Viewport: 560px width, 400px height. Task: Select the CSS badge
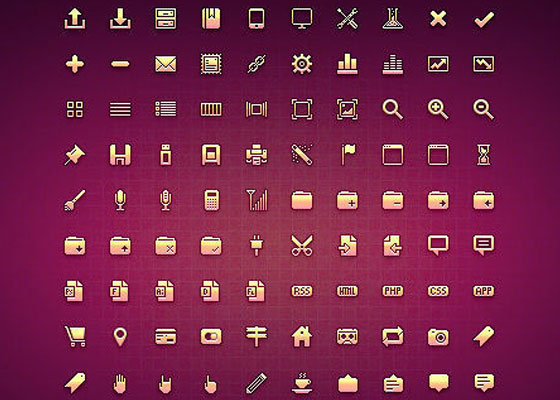pyautogui.click(x=438, y=291)
